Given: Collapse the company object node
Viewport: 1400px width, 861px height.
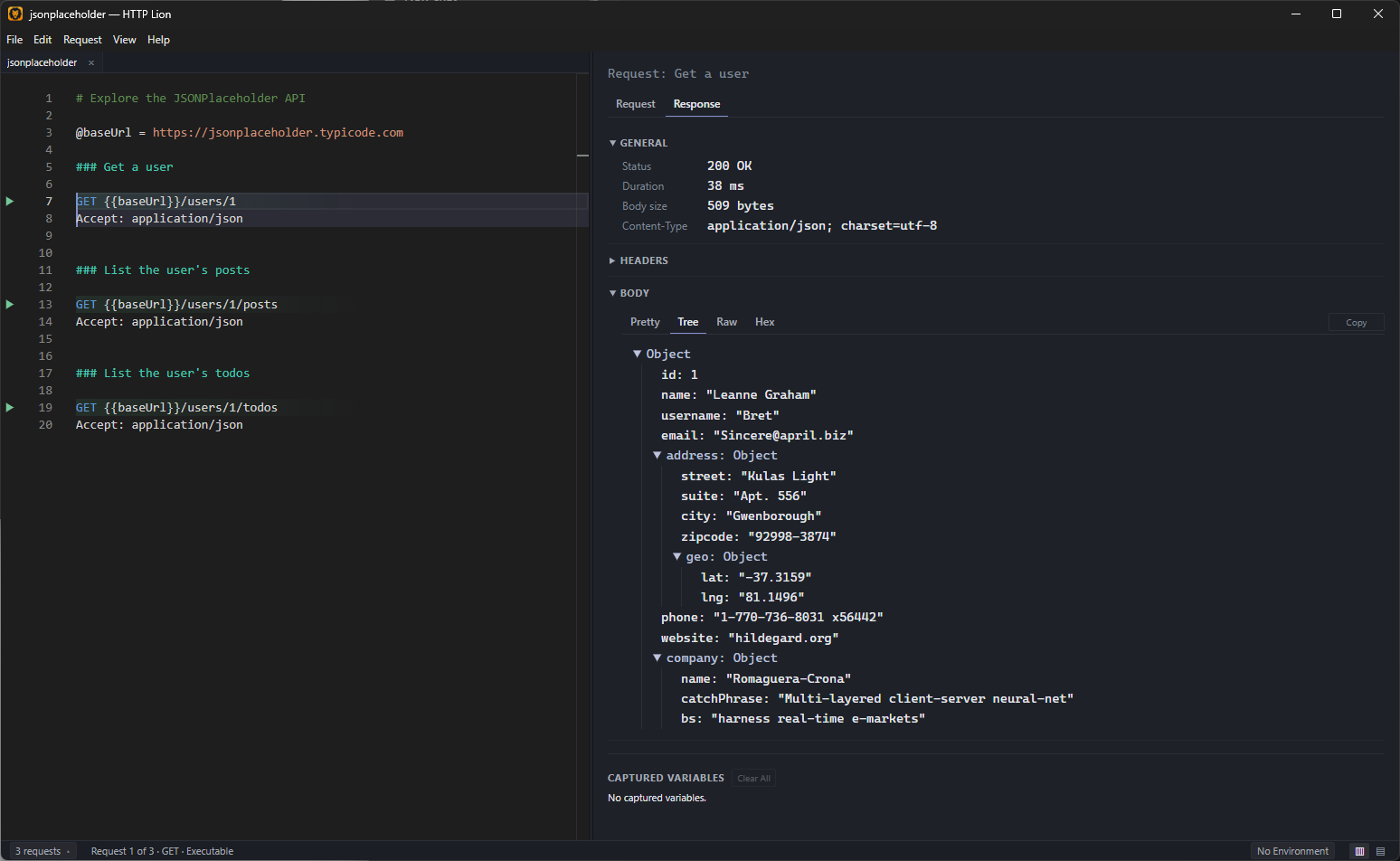Looking at the screenshot, I should [657, 658].
